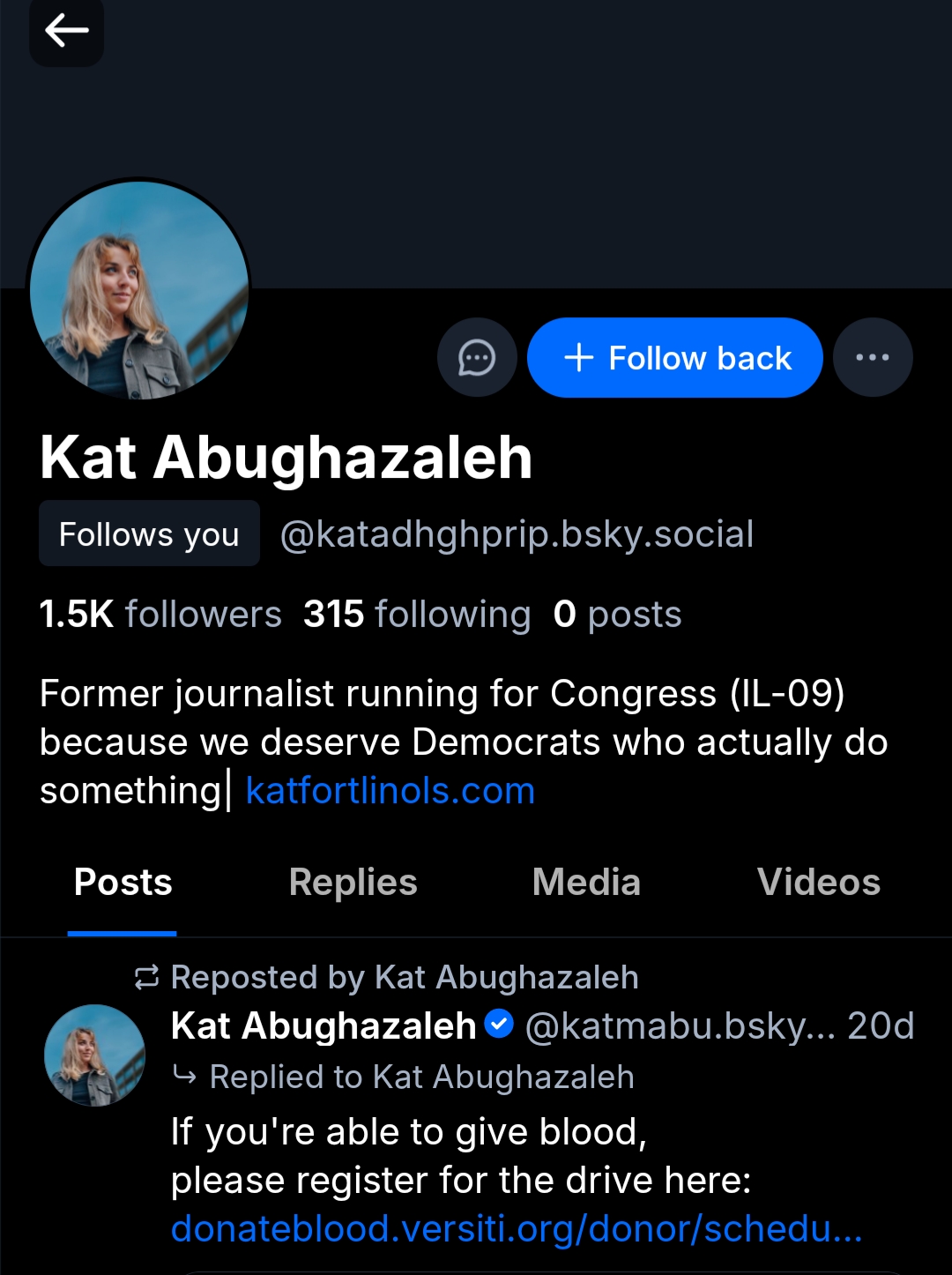
Task: Switch to the Replies tab
Action: pyautogui.click(x=353, y=883)
